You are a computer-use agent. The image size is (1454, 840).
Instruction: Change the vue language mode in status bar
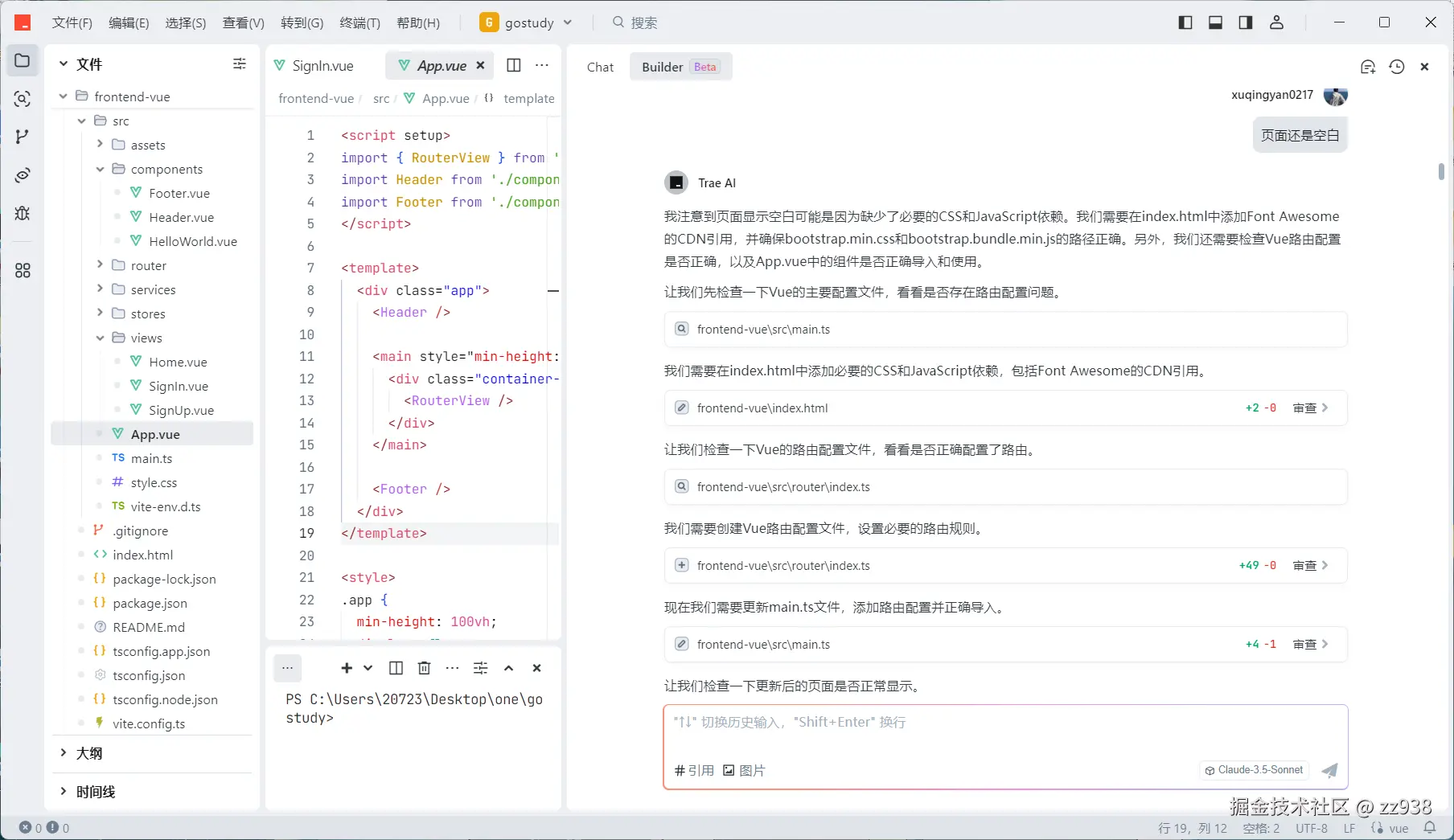point(1399,828)
